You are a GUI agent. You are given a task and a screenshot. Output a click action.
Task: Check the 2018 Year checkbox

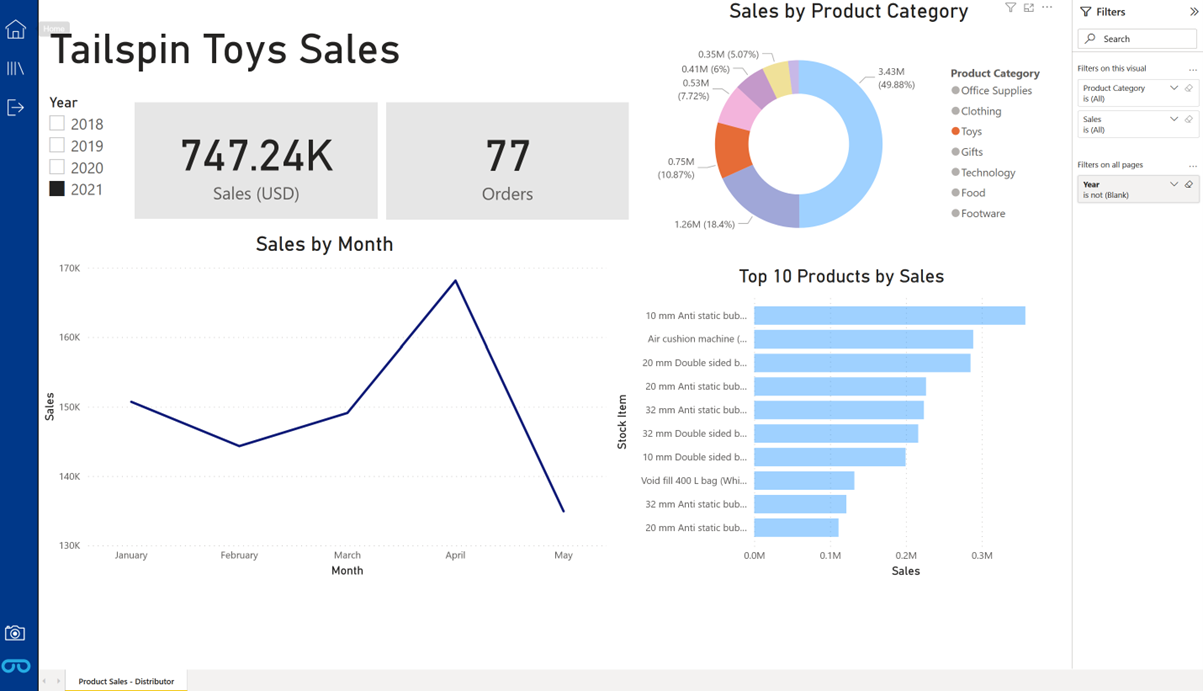tap(57, 123)
